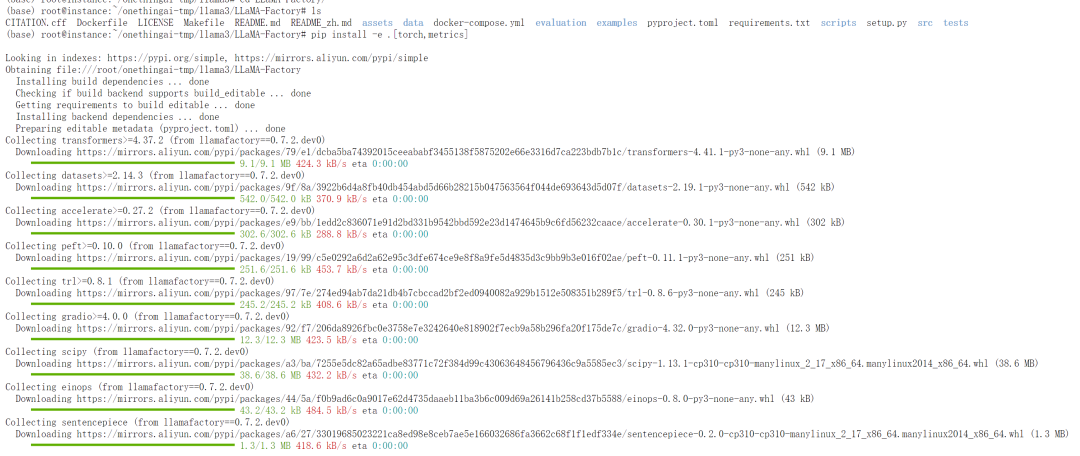The image size is (1080, 456).
Task: Click the evaluation directory name
Action: click(561, 23)
